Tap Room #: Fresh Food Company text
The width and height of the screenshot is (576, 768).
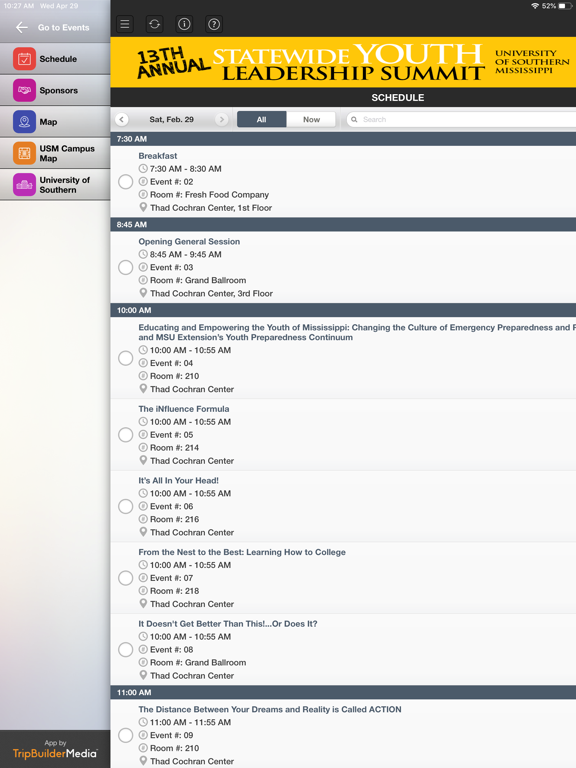point(210,194)
